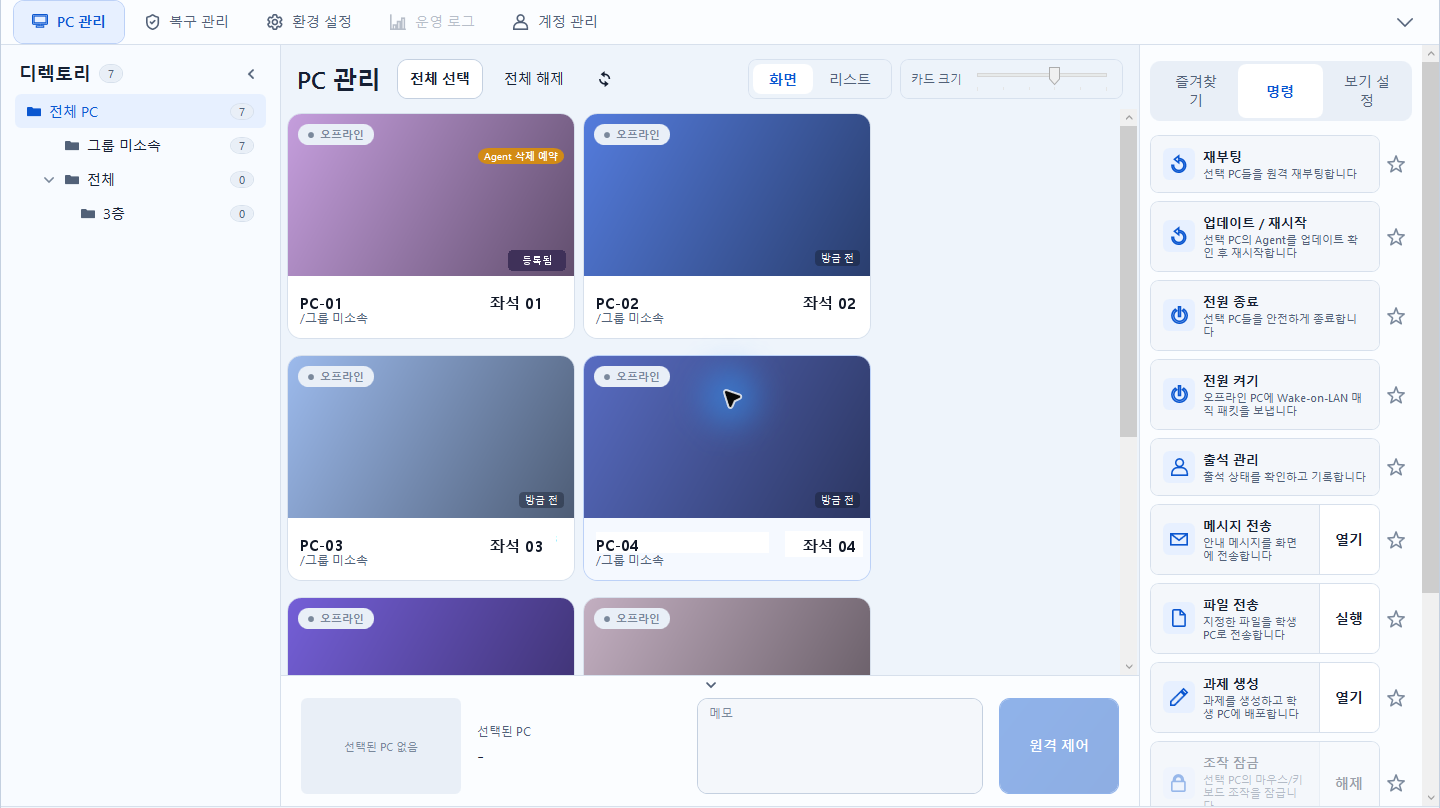Screen dimensions: 1440x808
Task: Select the 명령 panel tab
Action: point(1280,91)
